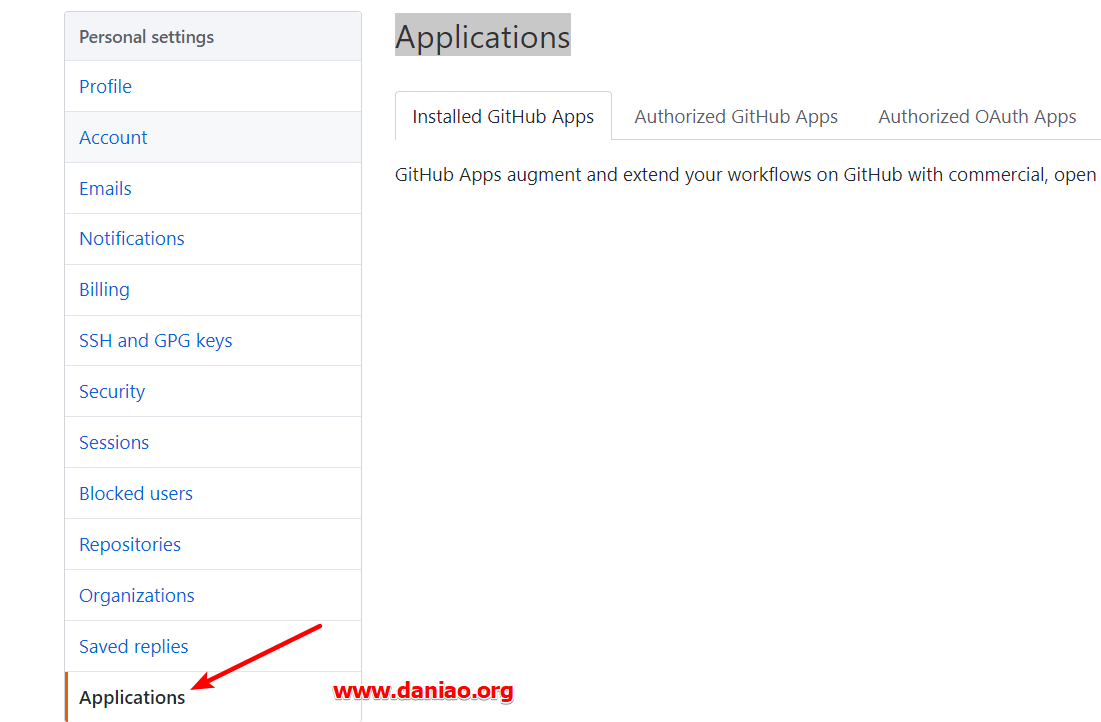The width and height of the screenshot is (1101, 722).
Task: Open Saved replies settings
Action: pos(213,646)
